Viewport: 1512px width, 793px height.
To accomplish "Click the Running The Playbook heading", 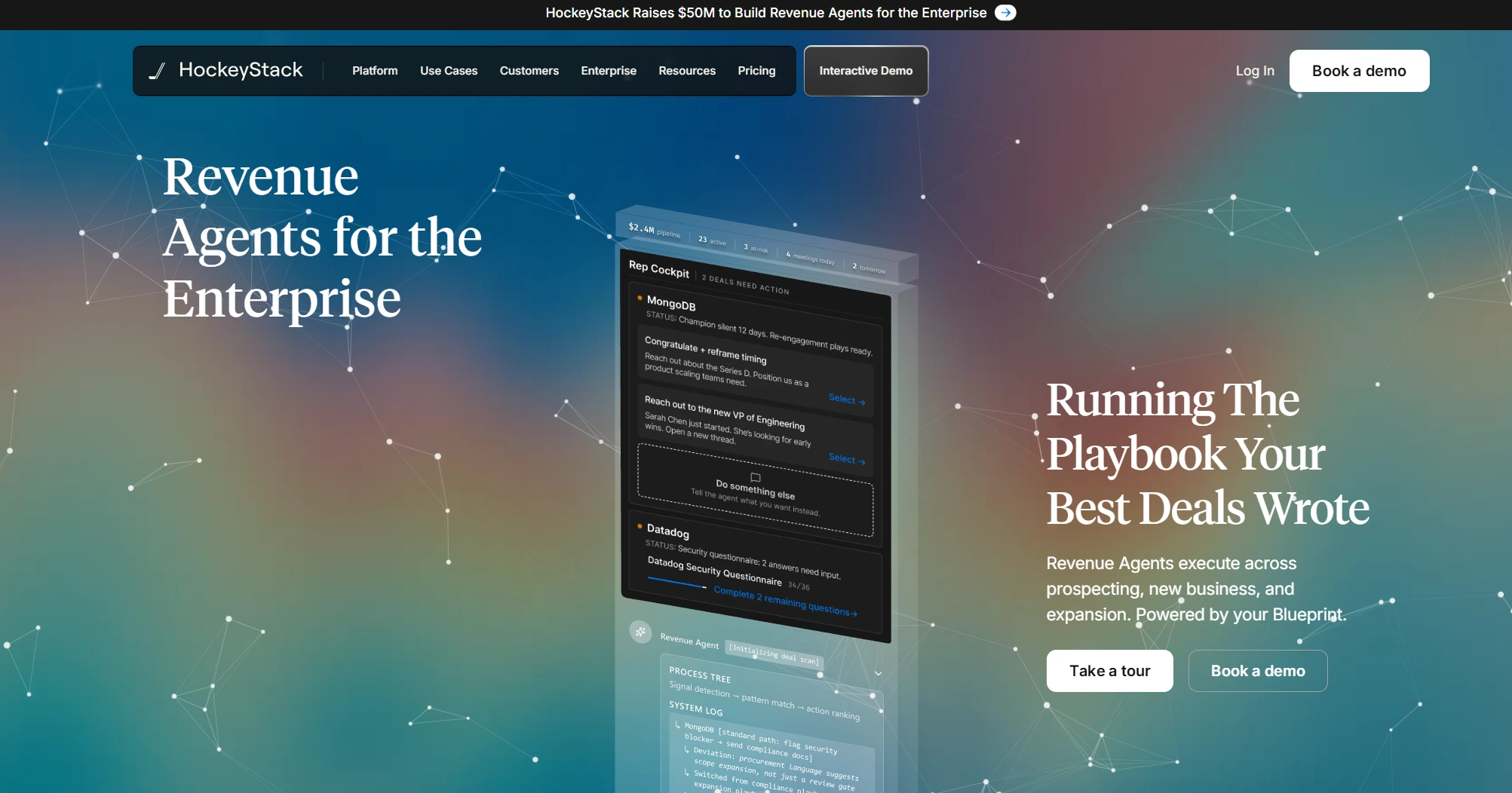I will tap(1207, 454).
